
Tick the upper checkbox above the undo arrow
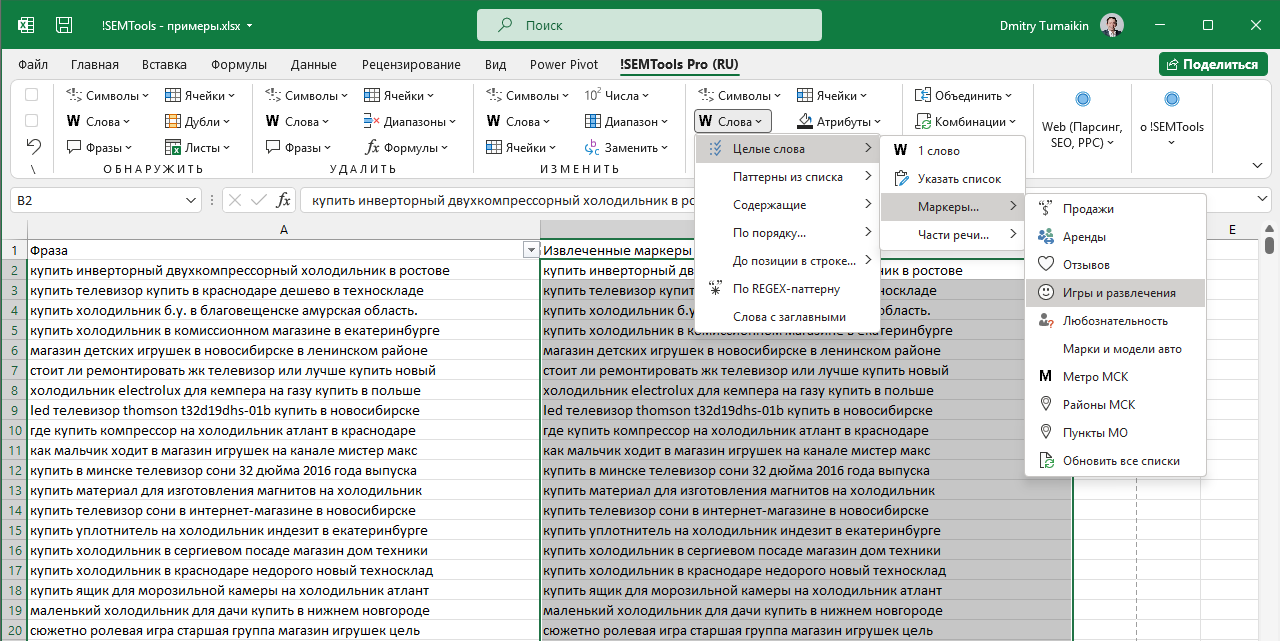click(31, 95)
